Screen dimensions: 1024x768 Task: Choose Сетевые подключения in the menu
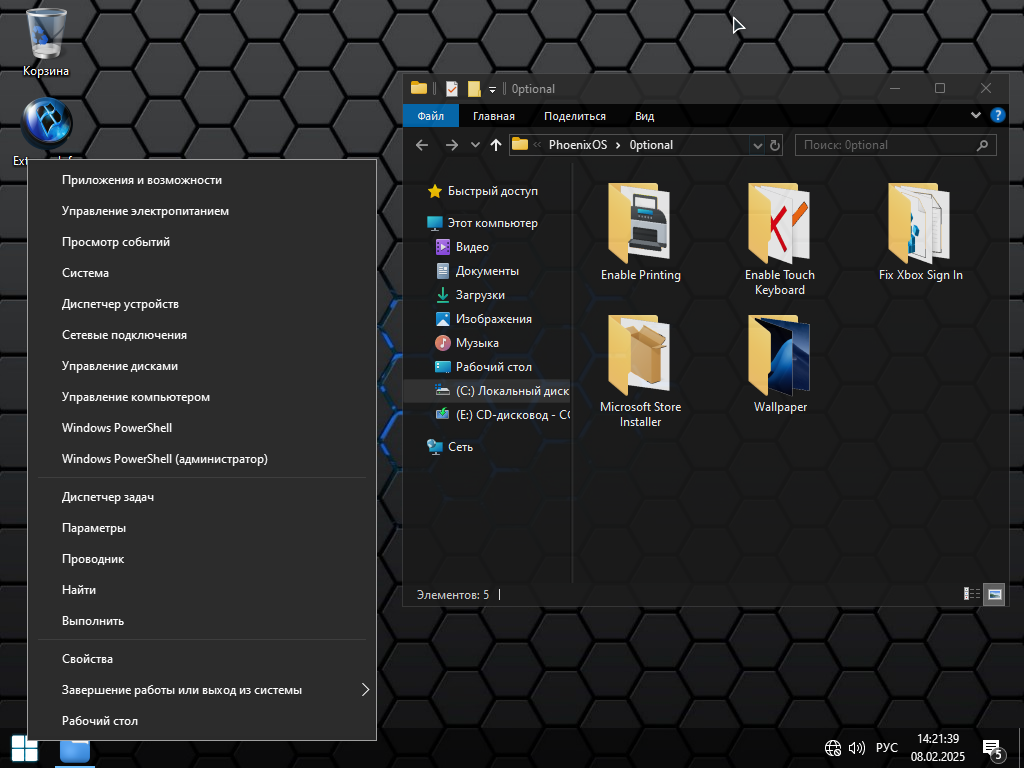202,335
